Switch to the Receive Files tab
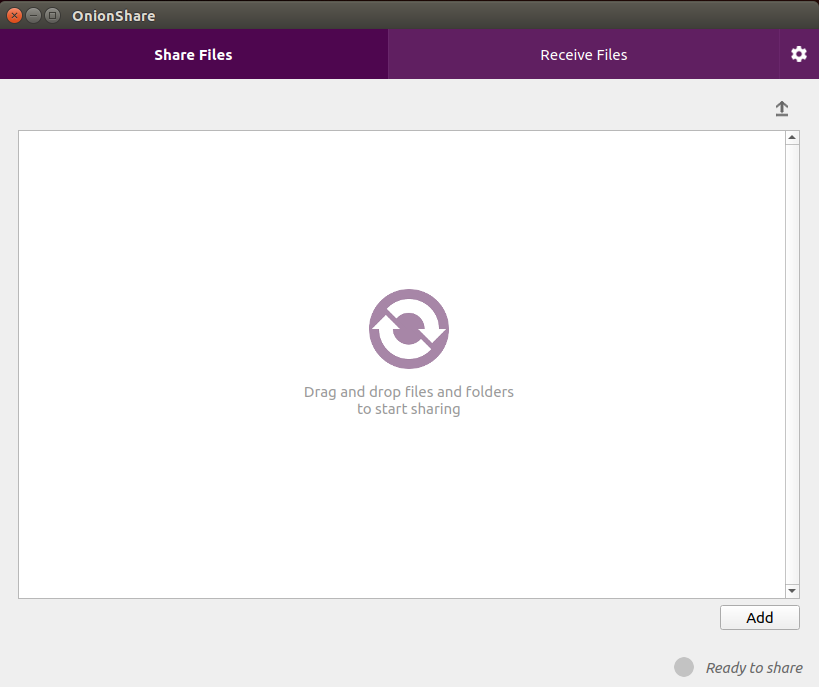 coord(583,55)
